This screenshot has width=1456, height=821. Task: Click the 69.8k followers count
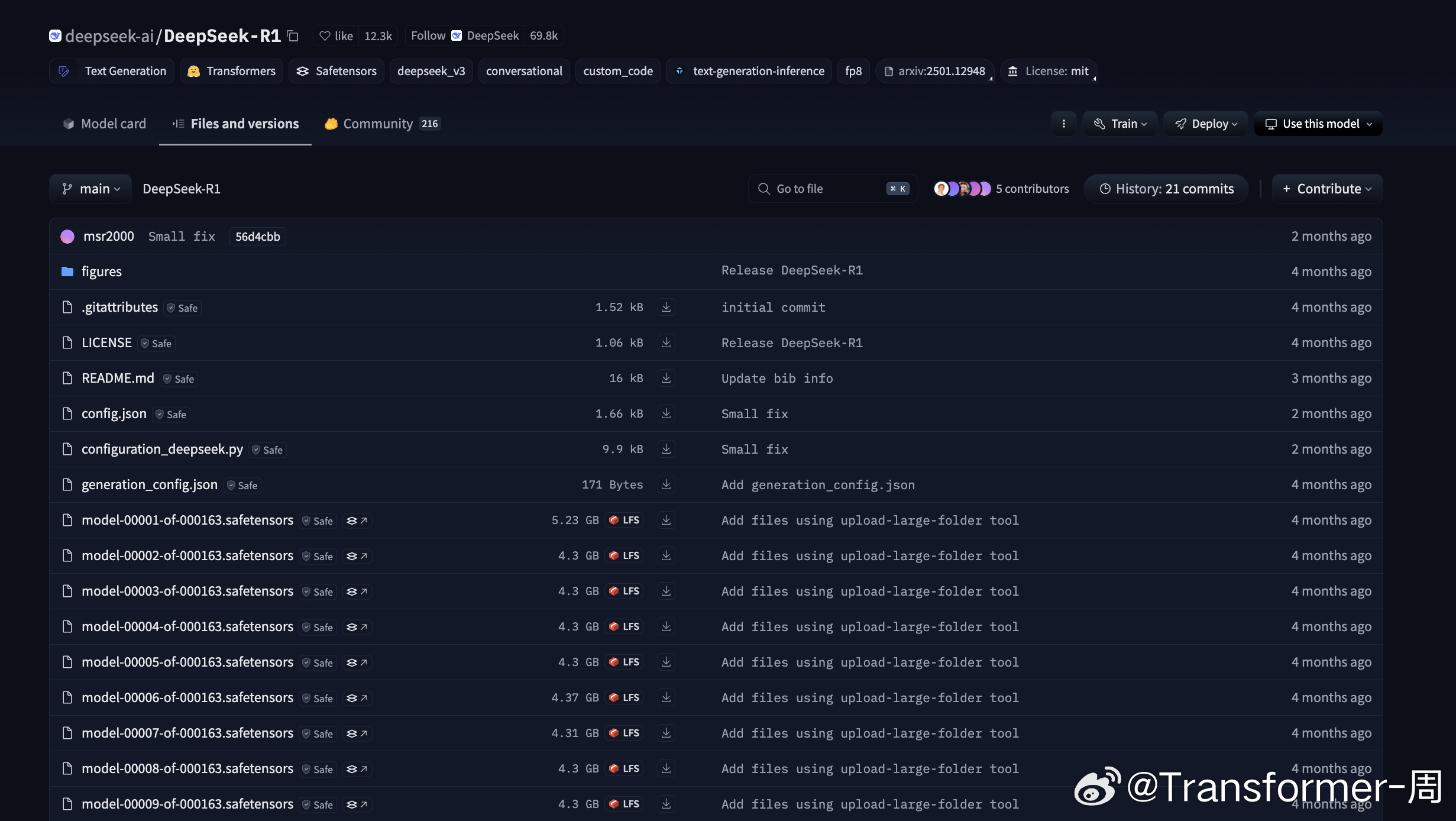[x=543, y=36]
